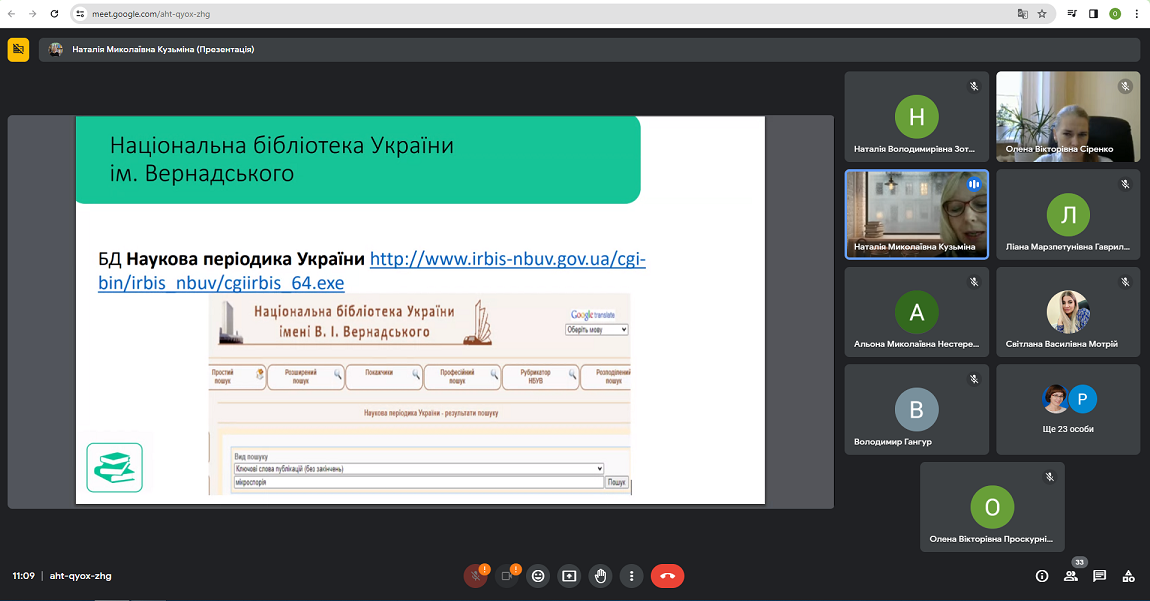This screenshot has width=1150, height=601.
Task: Select the Рубрикатор НБУВ tab on slide
Action: click(541, 376)
